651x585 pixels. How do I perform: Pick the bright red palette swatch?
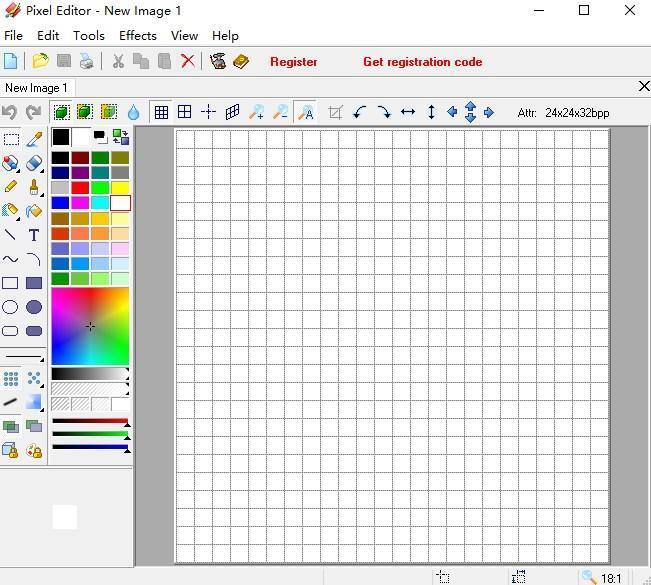point(80,188)
